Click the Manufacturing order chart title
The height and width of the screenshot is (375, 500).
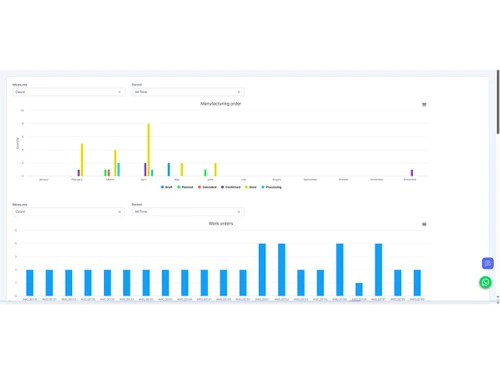(221, 104)
